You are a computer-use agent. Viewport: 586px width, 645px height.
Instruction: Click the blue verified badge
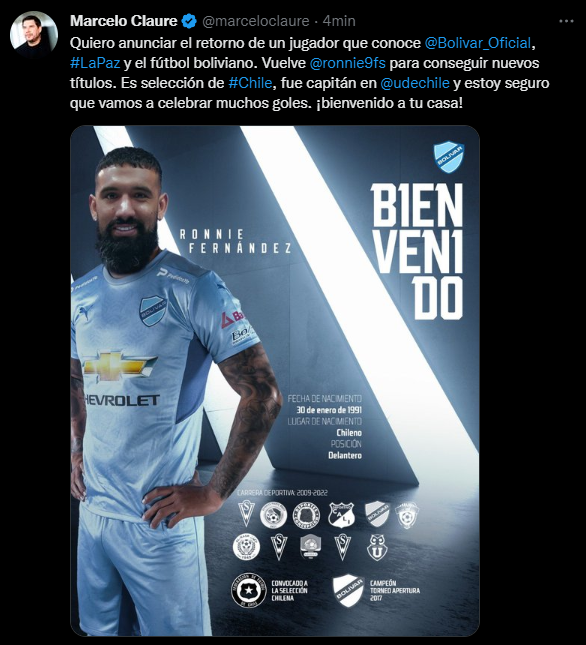pos(189,21)
